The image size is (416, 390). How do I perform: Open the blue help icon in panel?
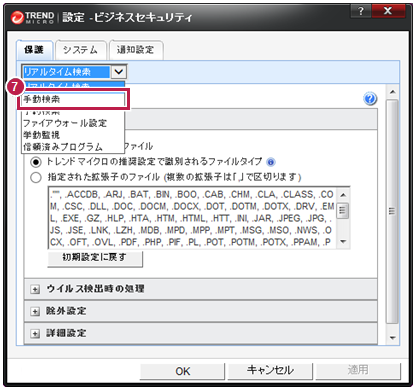click(x=370, y=99)
